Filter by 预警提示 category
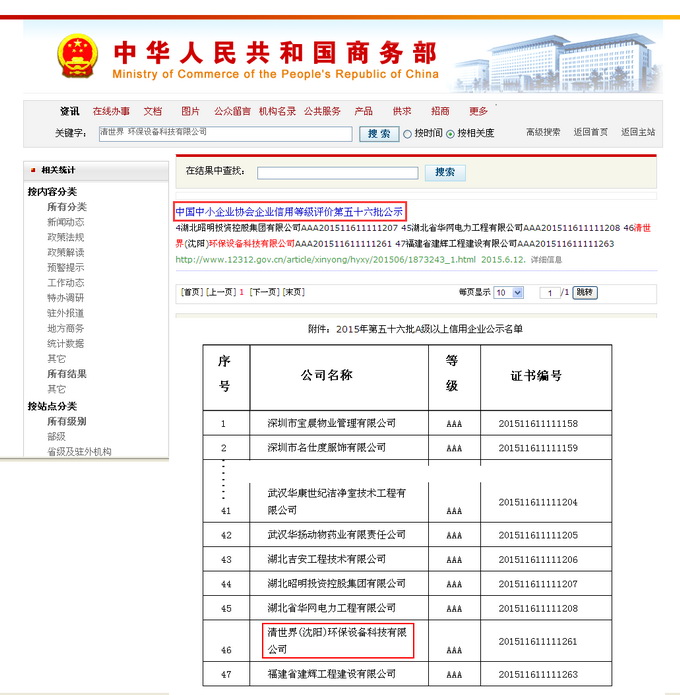 [x=66, y=267]
